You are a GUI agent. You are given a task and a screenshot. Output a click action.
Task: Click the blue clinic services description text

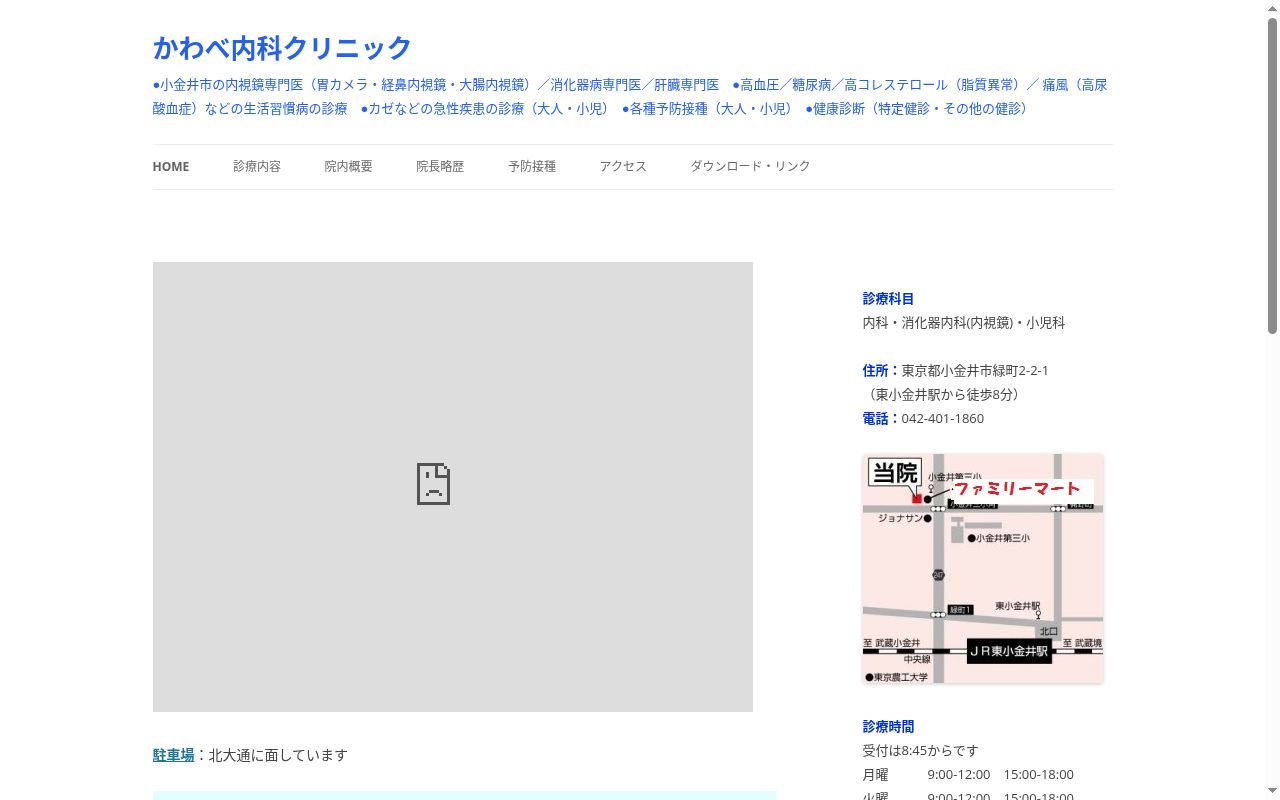(x=631, y=97)
